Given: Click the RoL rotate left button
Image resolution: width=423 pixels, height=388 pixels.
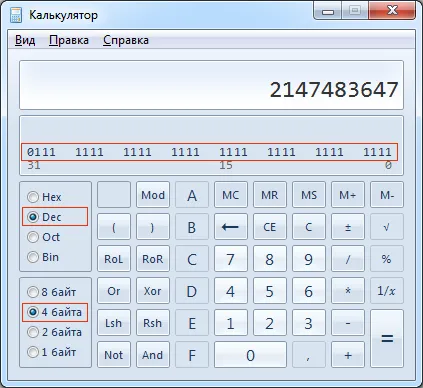Looking at the screenshot, I should point(114,259).
